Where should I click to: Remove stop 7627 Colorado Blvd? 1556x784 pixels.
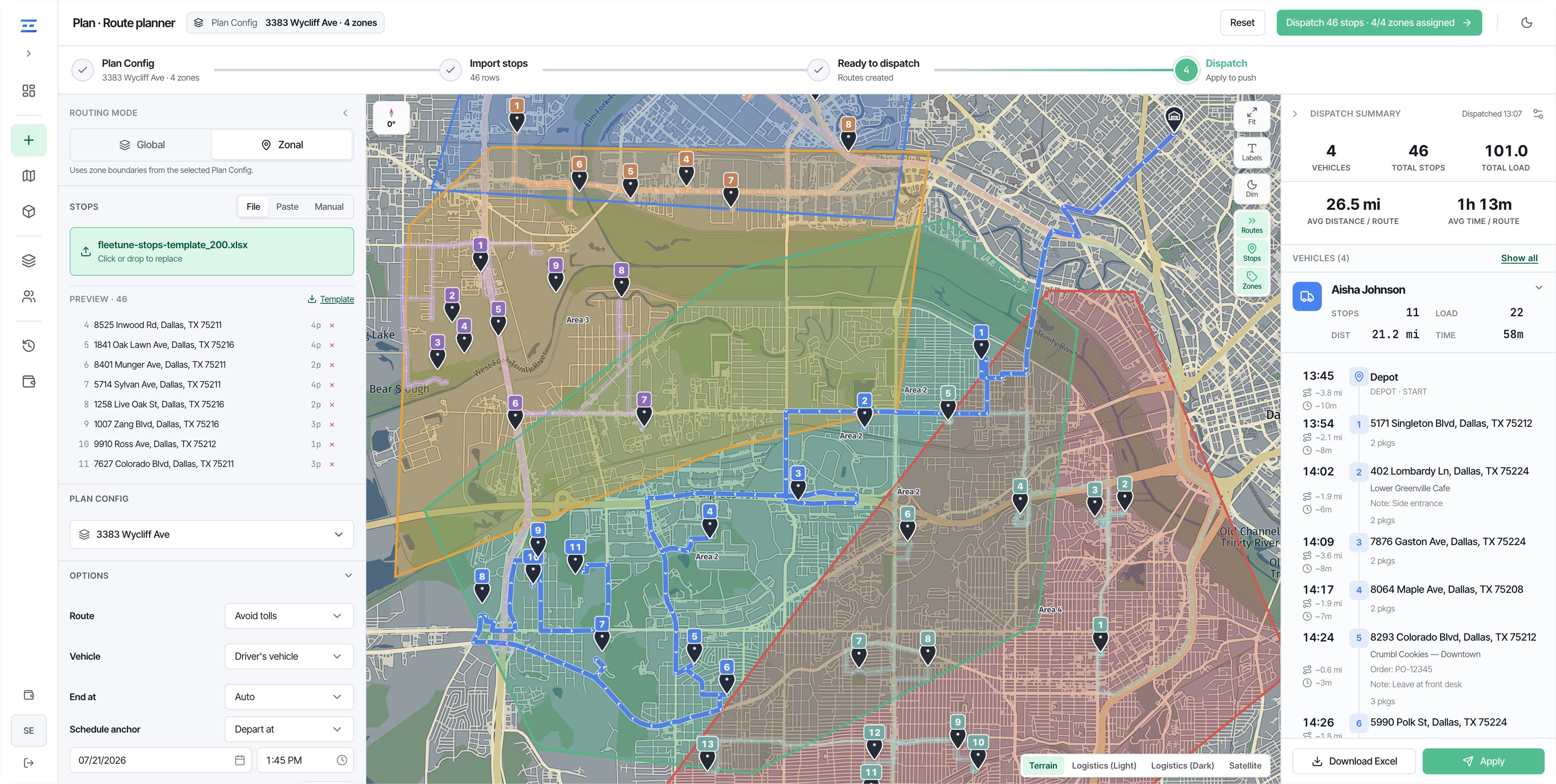click(331, 464)
